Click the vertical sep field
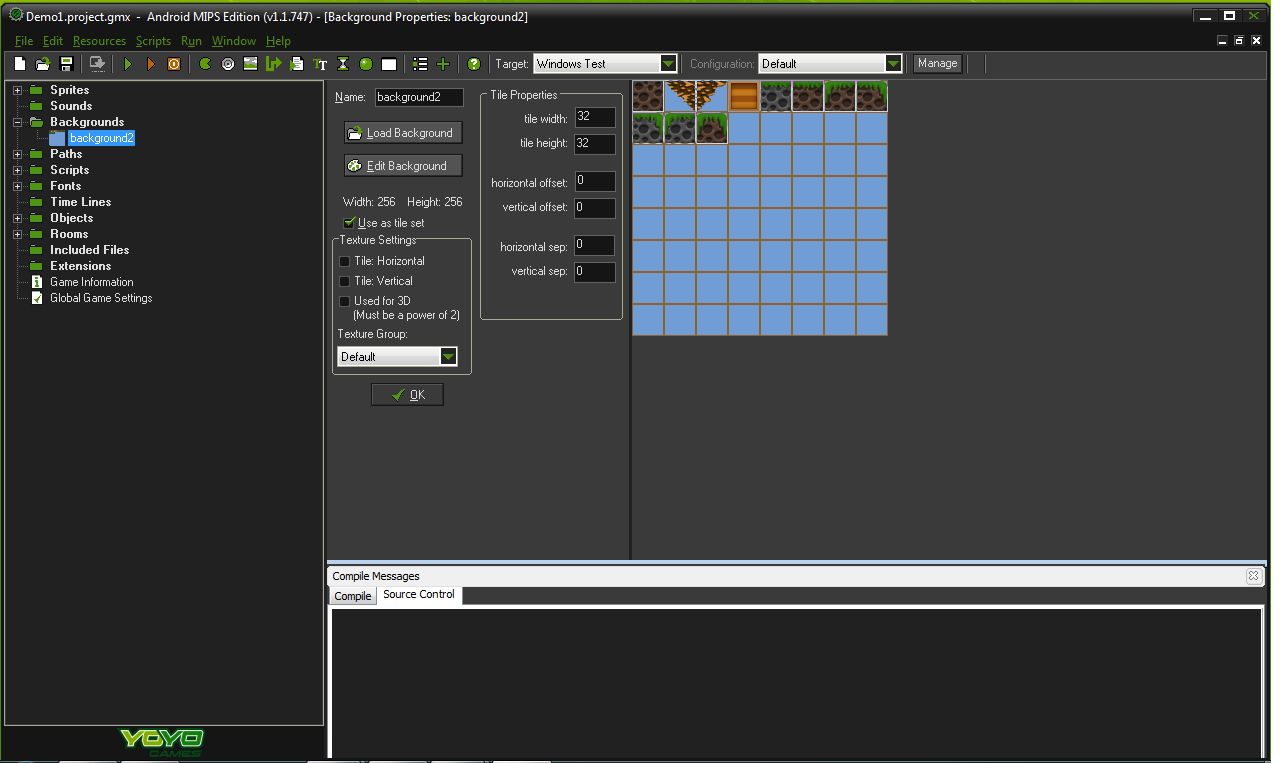Viewport: 1280px width, 763px height. point(595,271)
